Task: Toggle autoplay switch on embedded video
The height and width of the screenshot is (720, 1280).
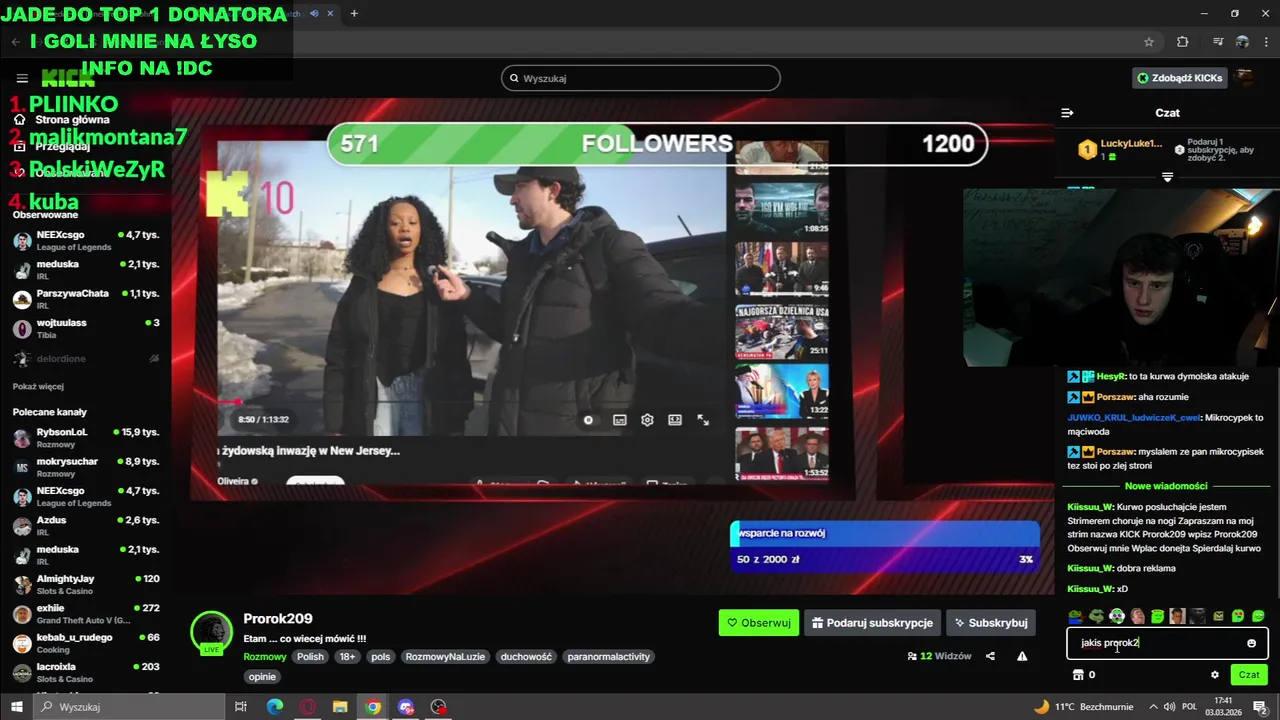Action: 589,420
